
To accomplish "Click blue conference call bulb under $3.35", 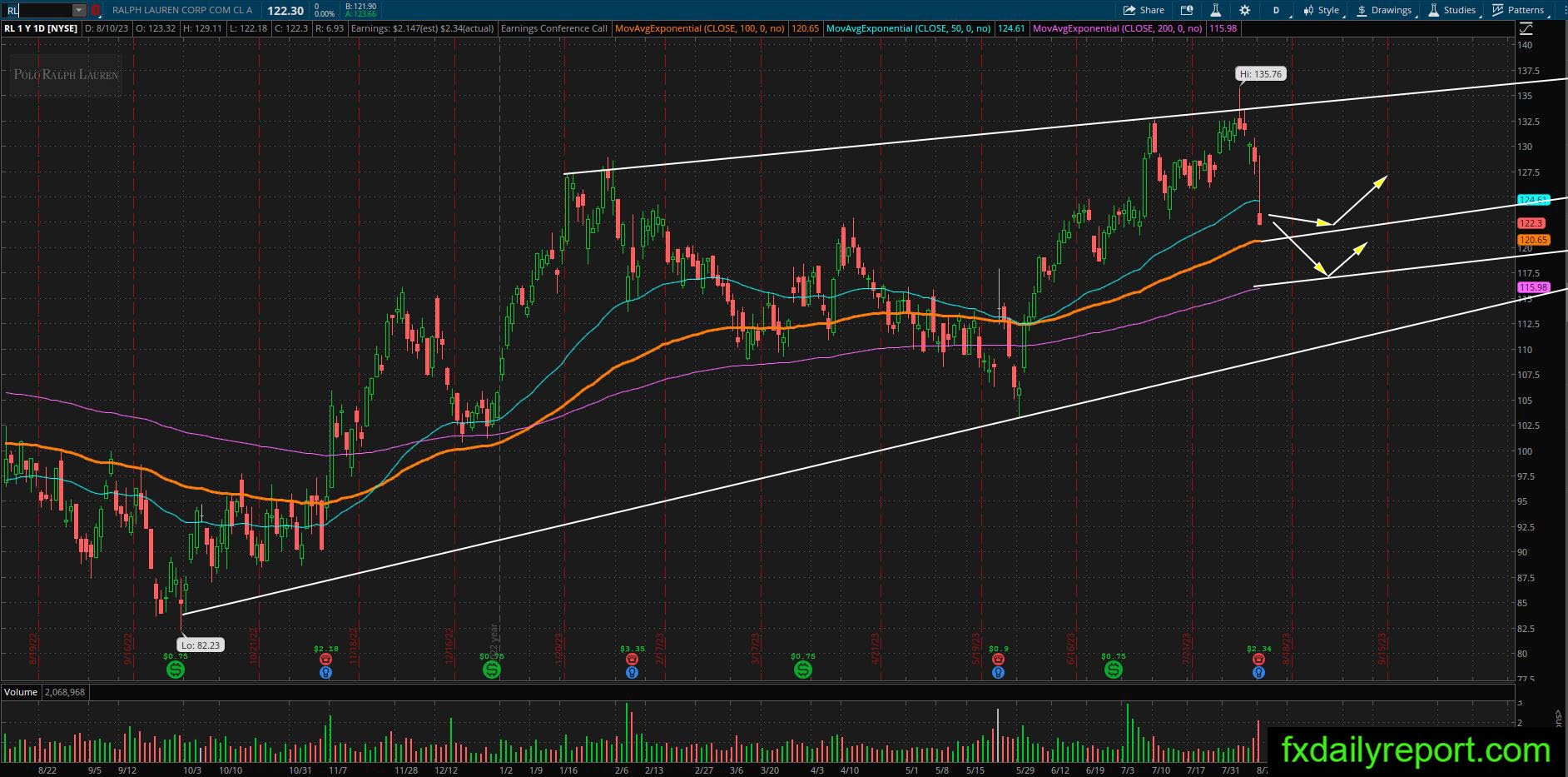I will click(x=632, y=672).
